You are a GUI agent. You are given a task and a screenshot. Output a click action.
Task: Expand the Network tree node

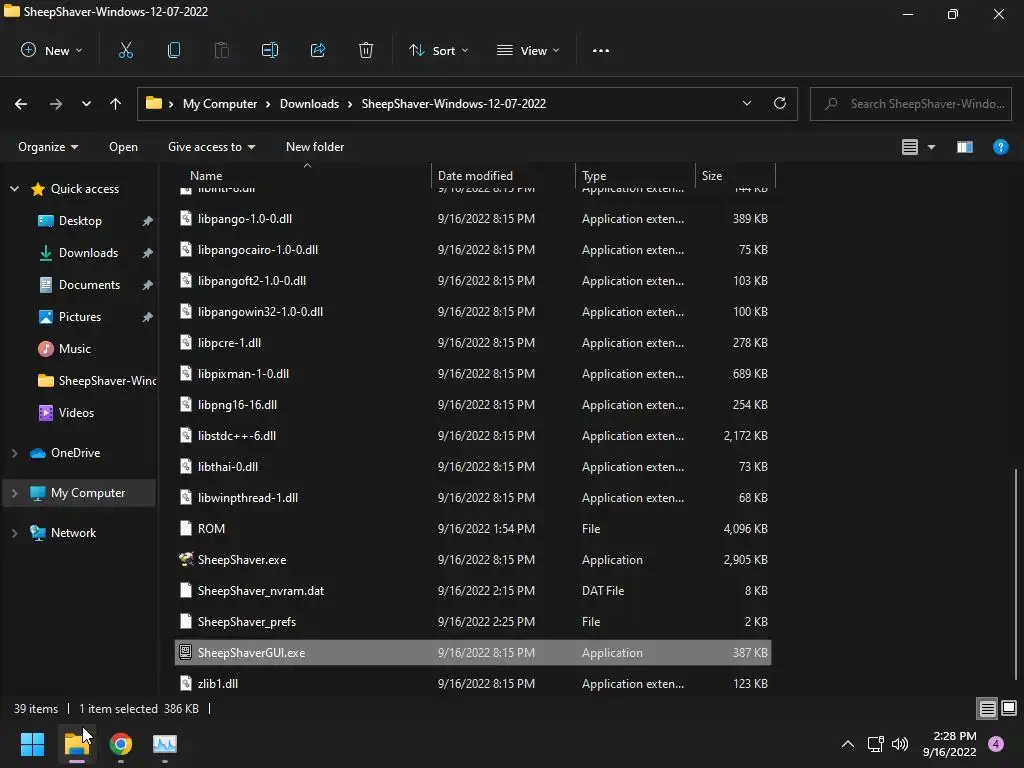[14, 533]
